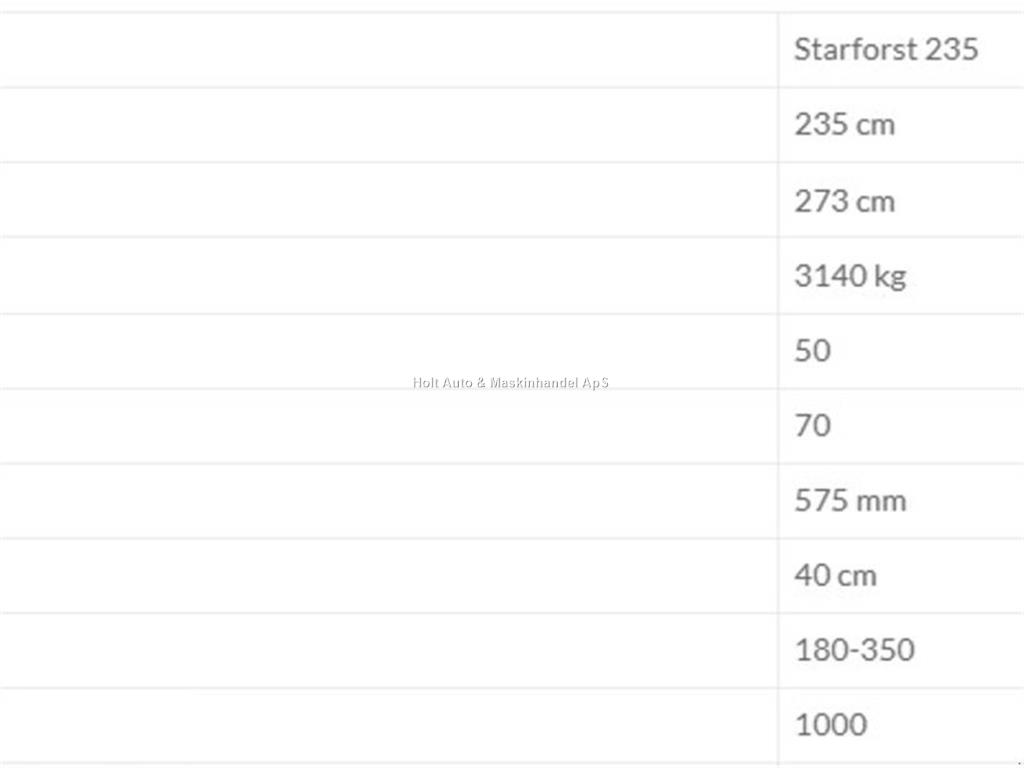Select the 273 cm value cell

click(x=901, y=200)
